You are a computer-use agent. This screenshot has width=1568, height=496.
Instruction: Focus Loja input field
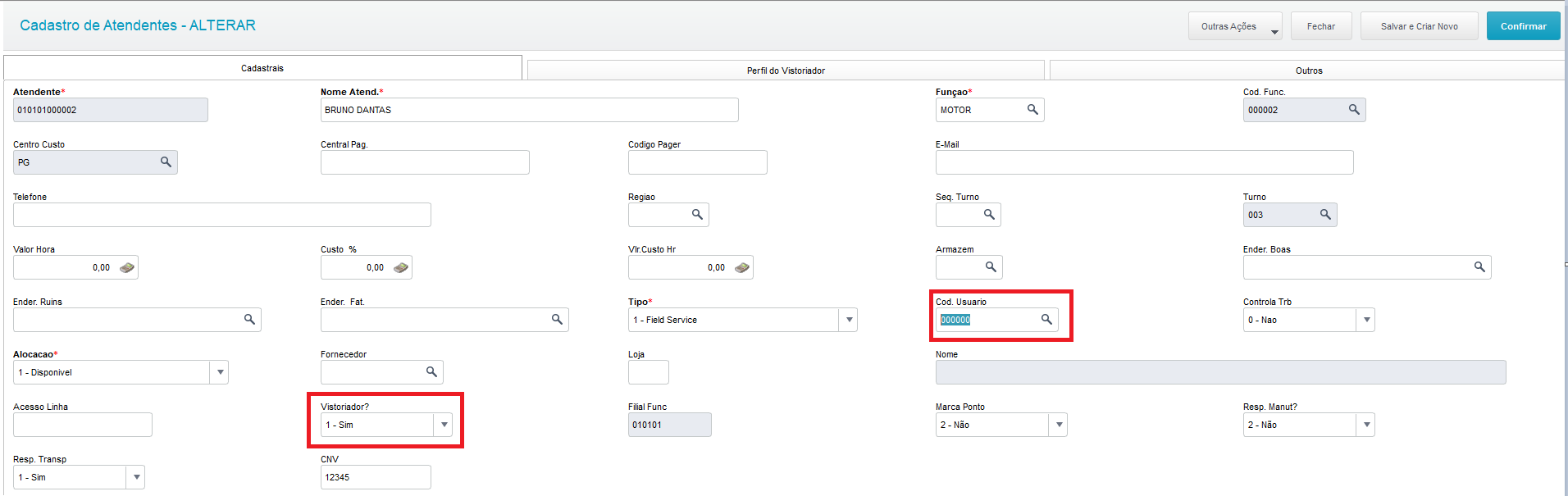649,372
